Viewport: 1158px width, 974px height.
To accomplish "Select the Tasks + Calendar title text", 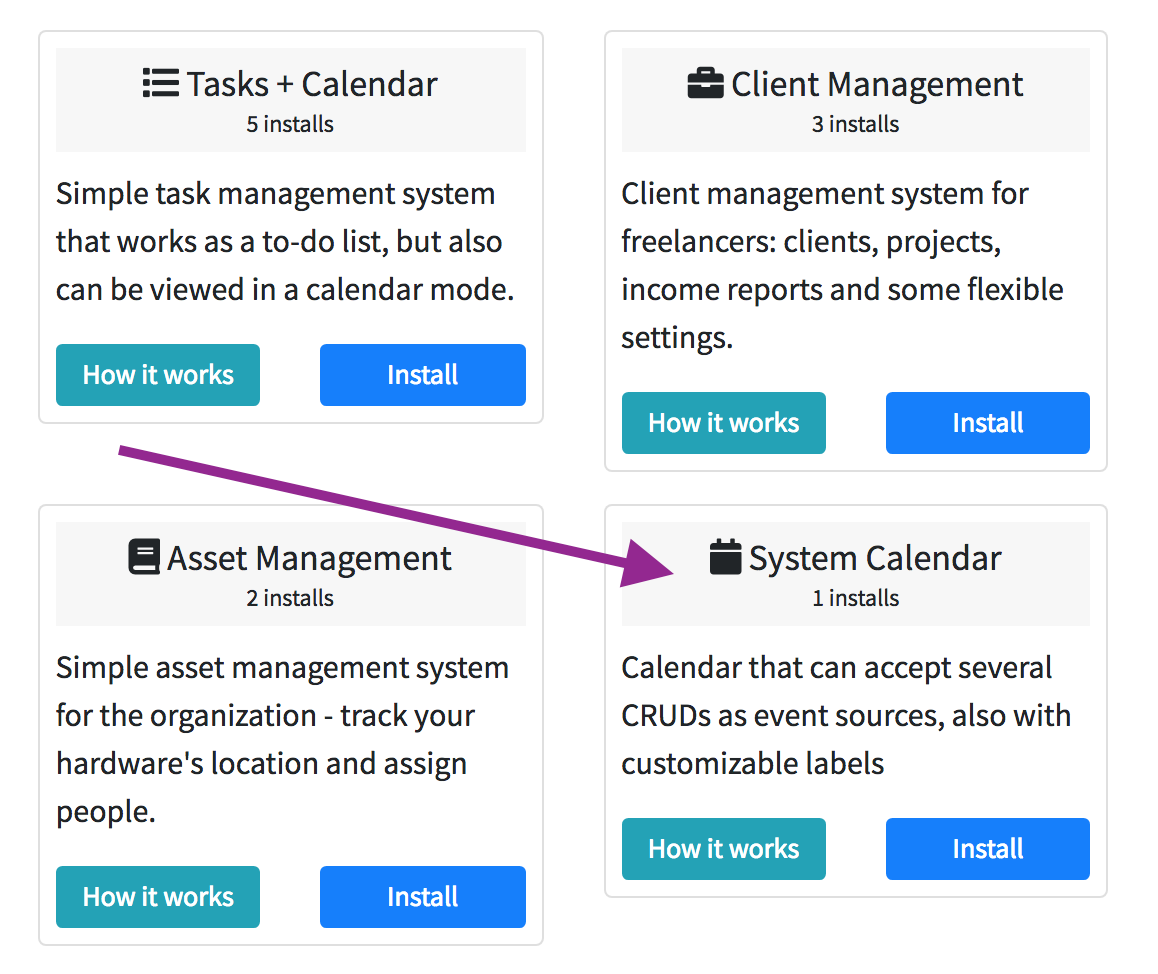I will [x=311, y=84].
